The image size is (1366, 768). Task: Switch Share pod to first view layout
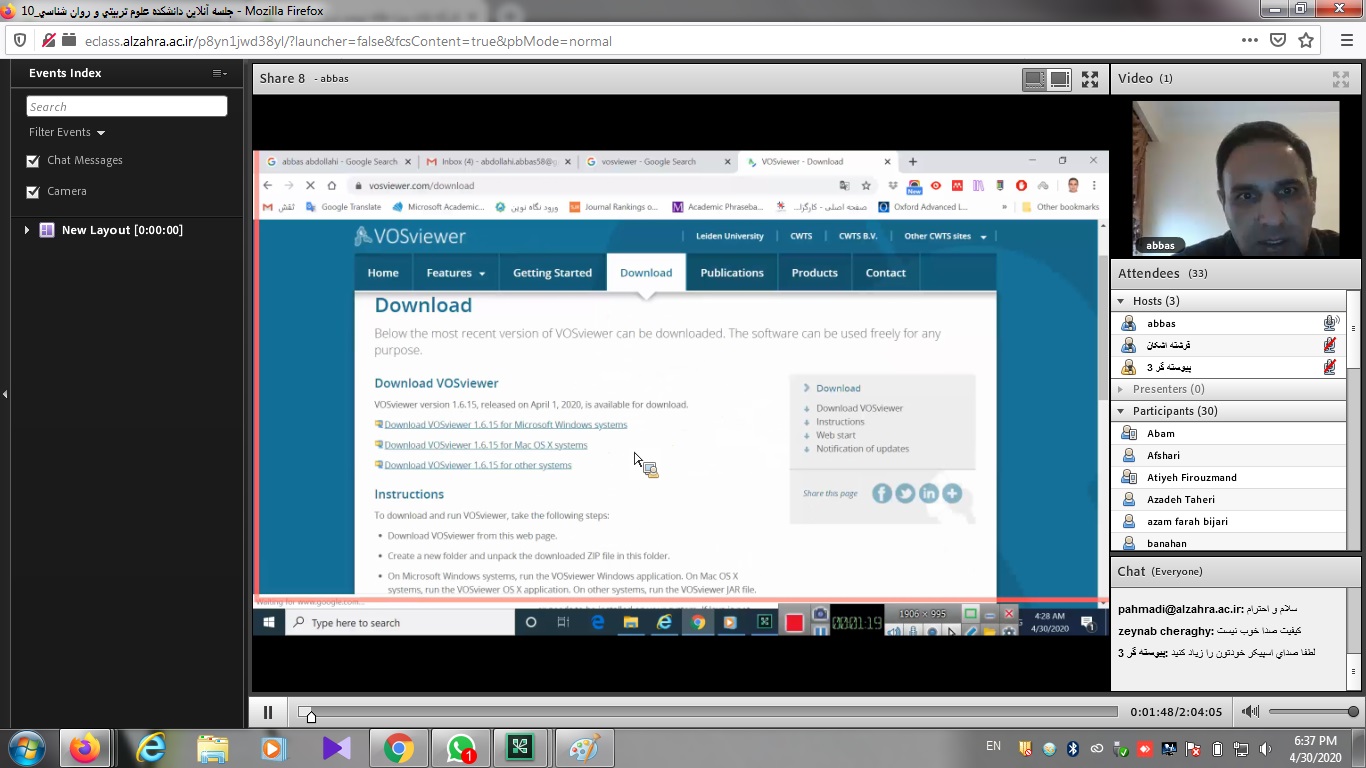(1034, 78)
